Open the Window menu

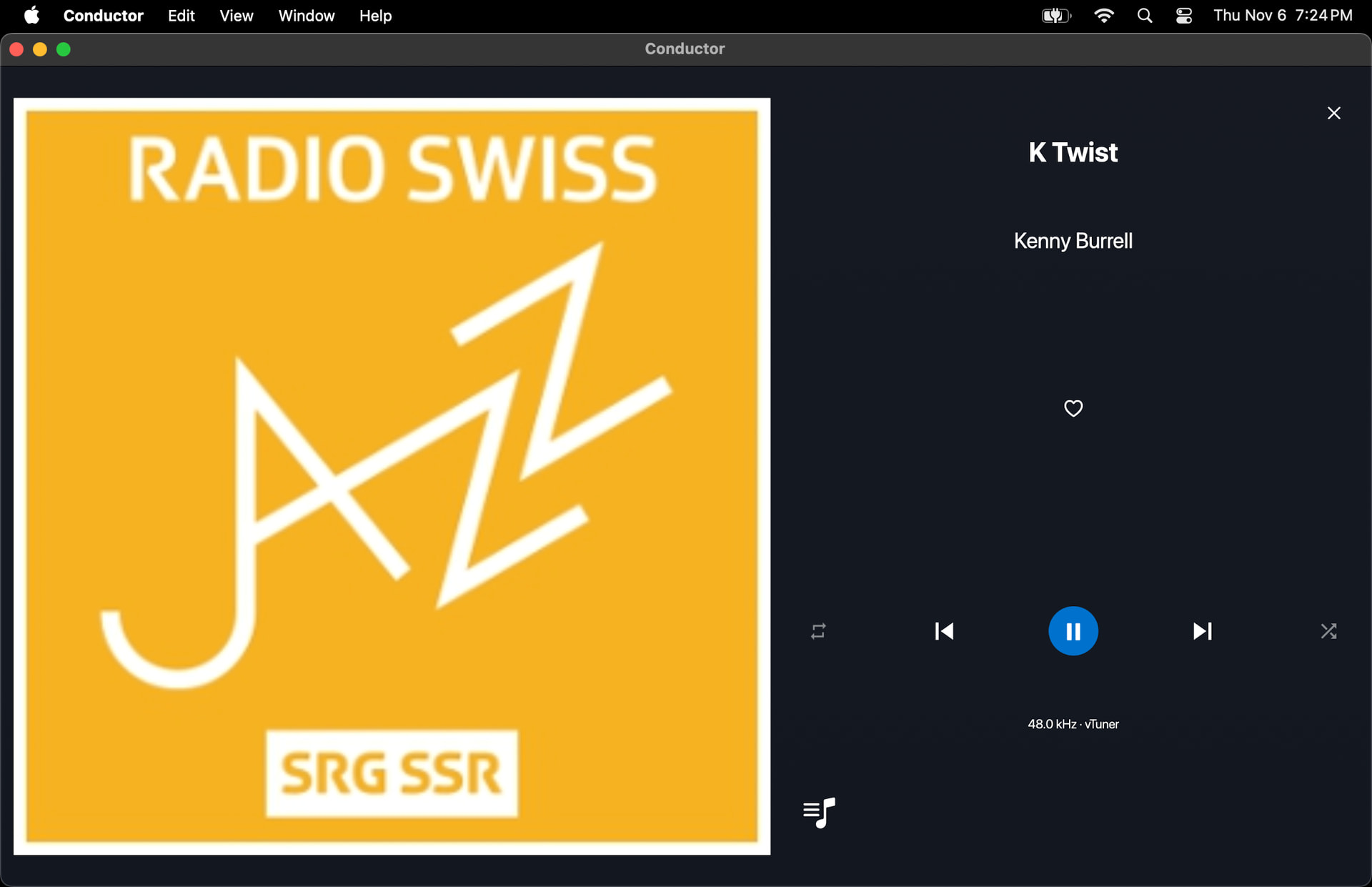click(306, 16)
